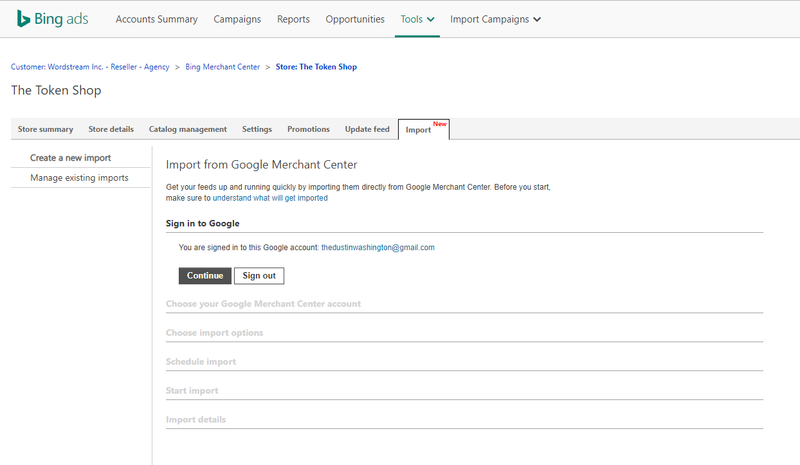The image size is (800, 465).
Task: Go to Bing Merchant Center breadcrumb
Action: click(x=222, y=67)
